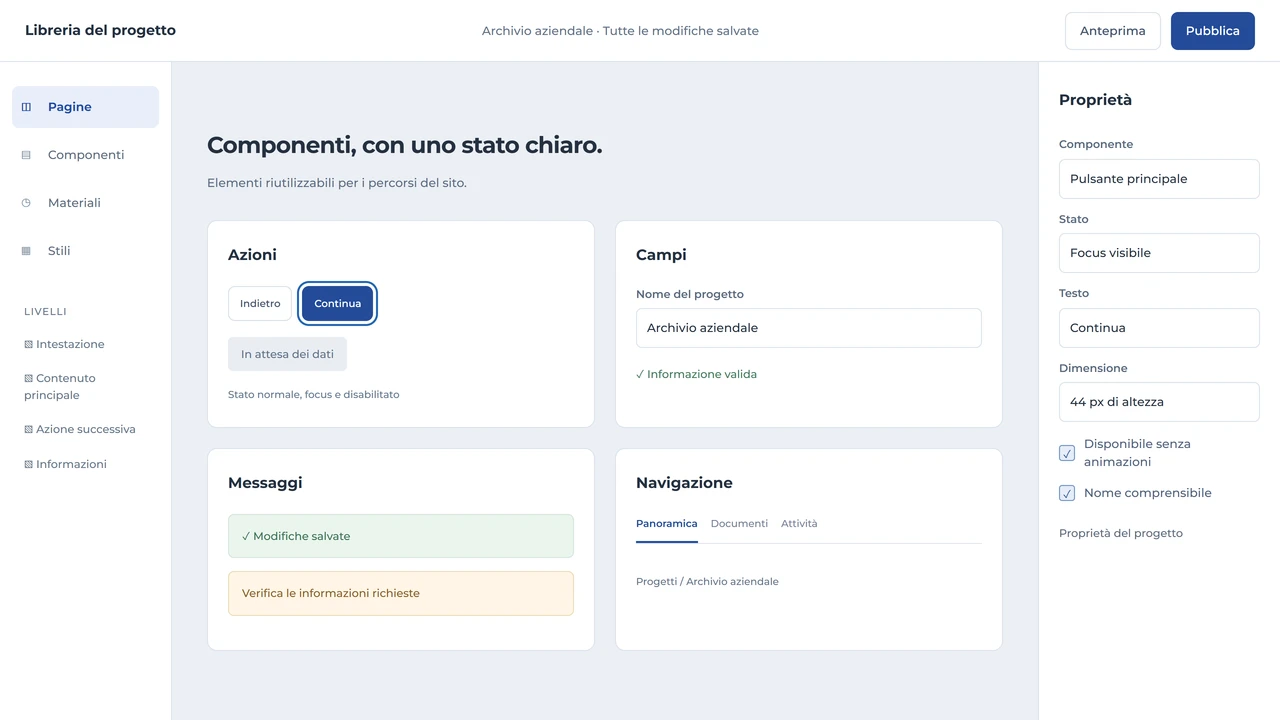This screenshot has height=720, width=1280.
Task: Click the Campi card heading
Action: coord(661,255)
